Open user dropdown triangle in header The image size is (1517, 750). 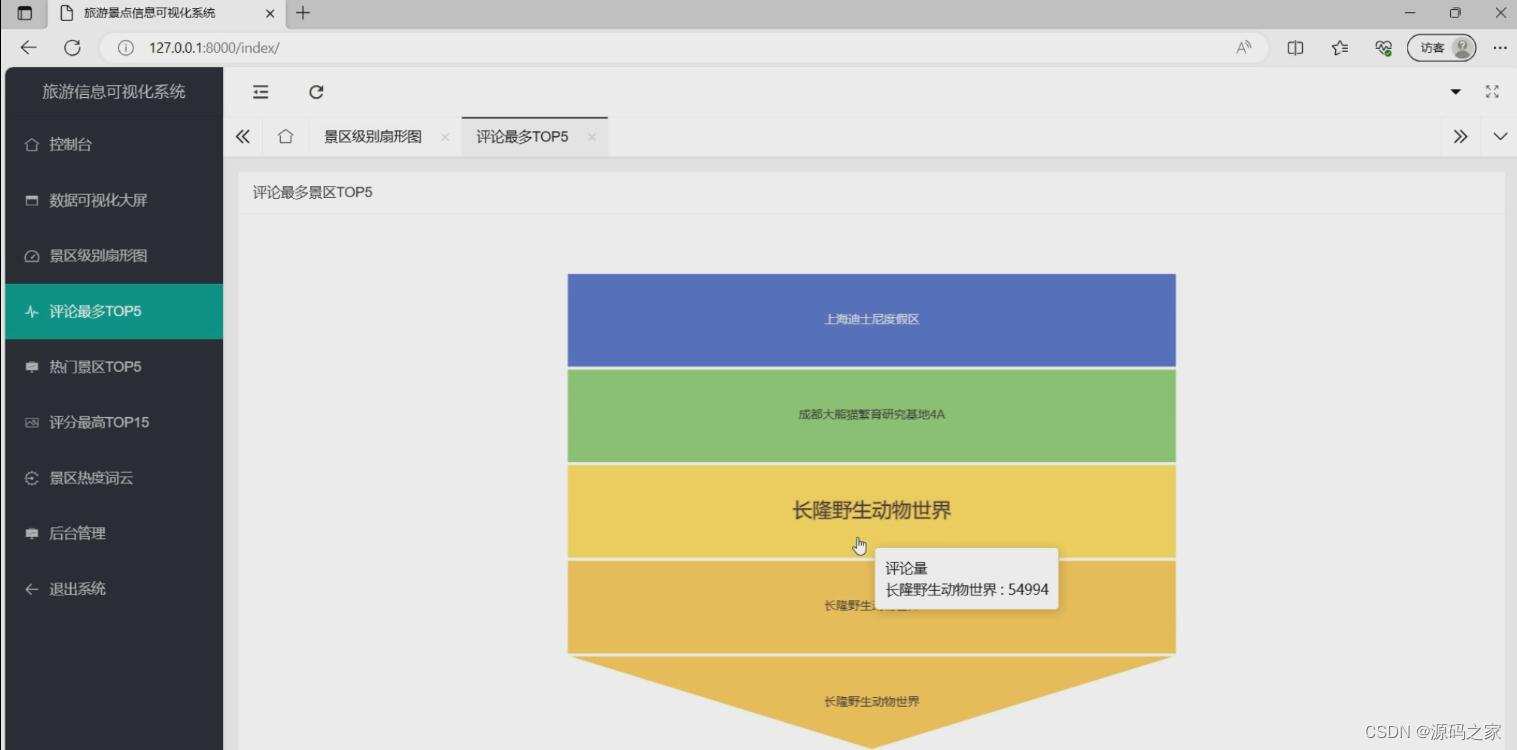click(1456, 92)
